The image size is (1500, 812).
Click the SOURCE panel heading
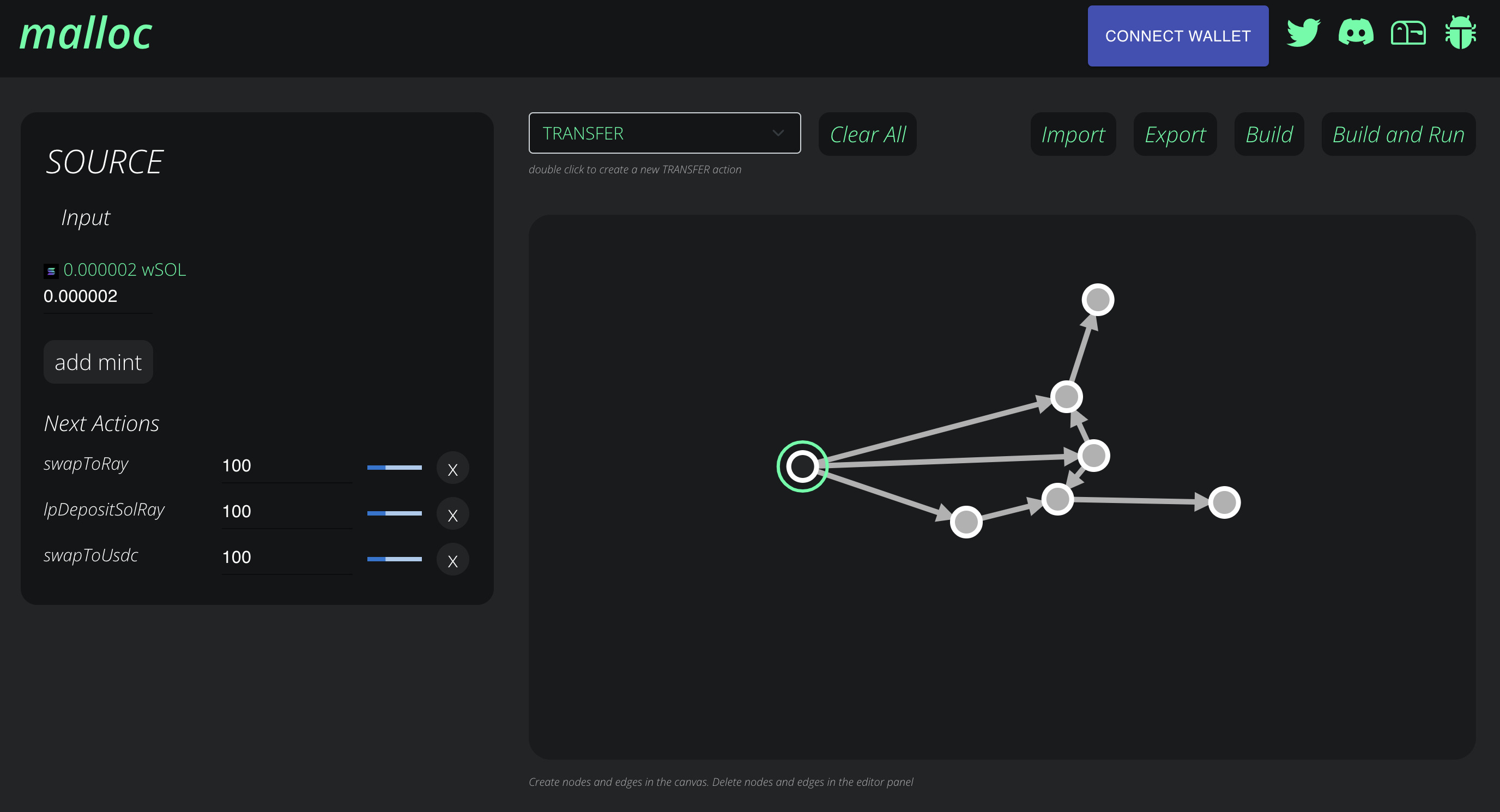coord(104,162)
